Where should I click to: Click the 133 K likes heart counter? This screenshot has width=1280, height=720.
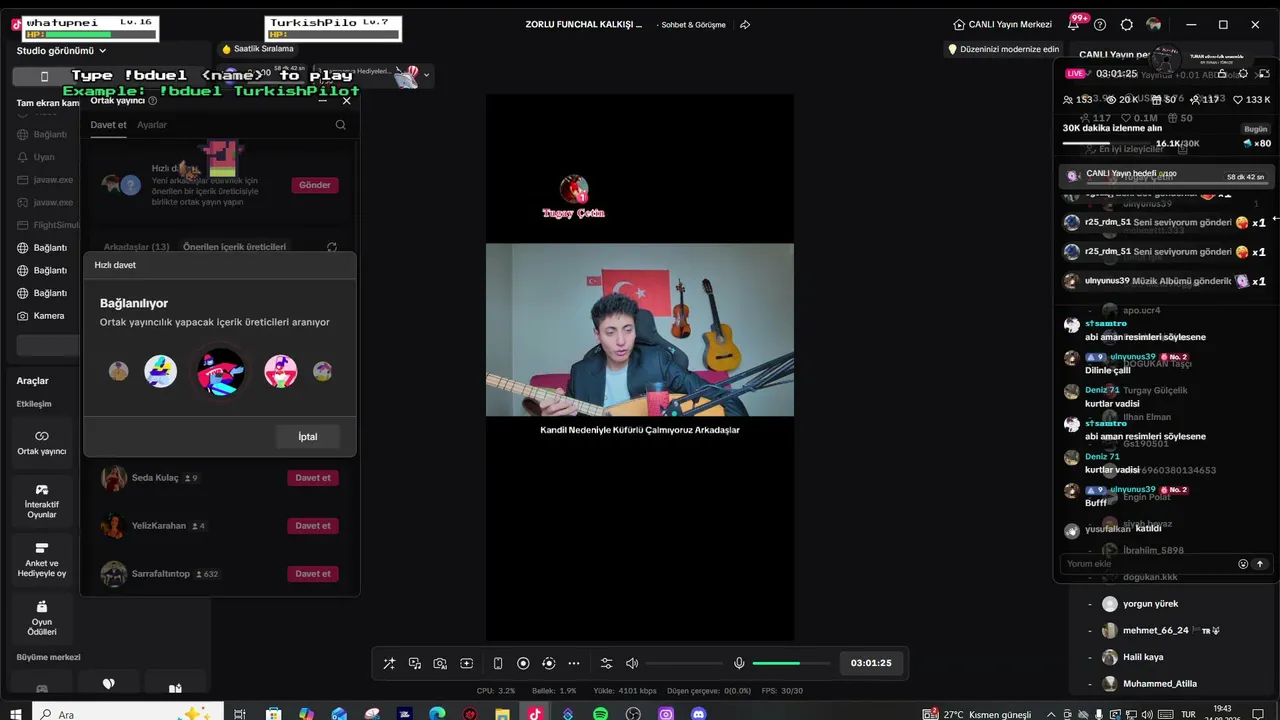click(1251, 100)
